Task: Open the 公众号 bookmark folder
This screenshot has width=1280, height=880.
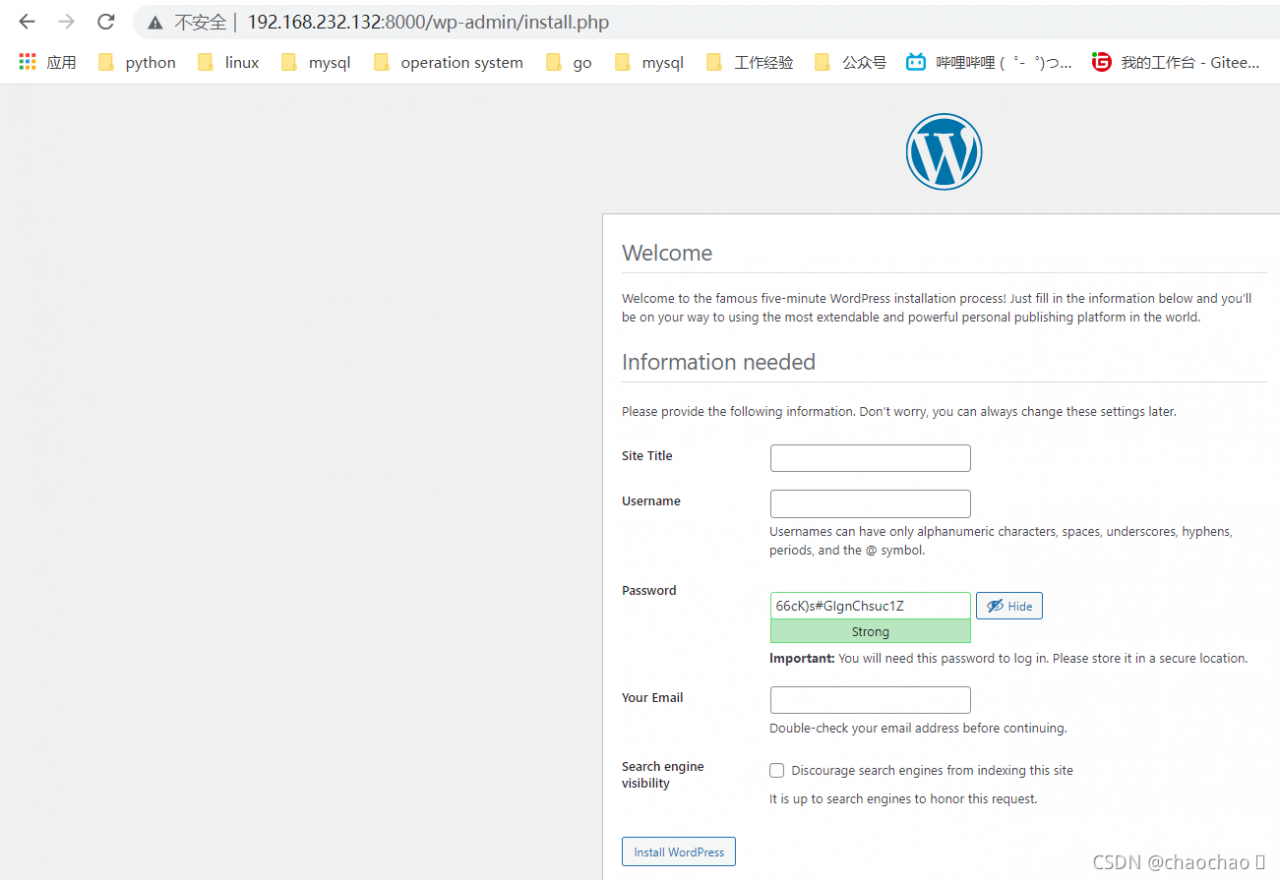Action: pos(850,62)
